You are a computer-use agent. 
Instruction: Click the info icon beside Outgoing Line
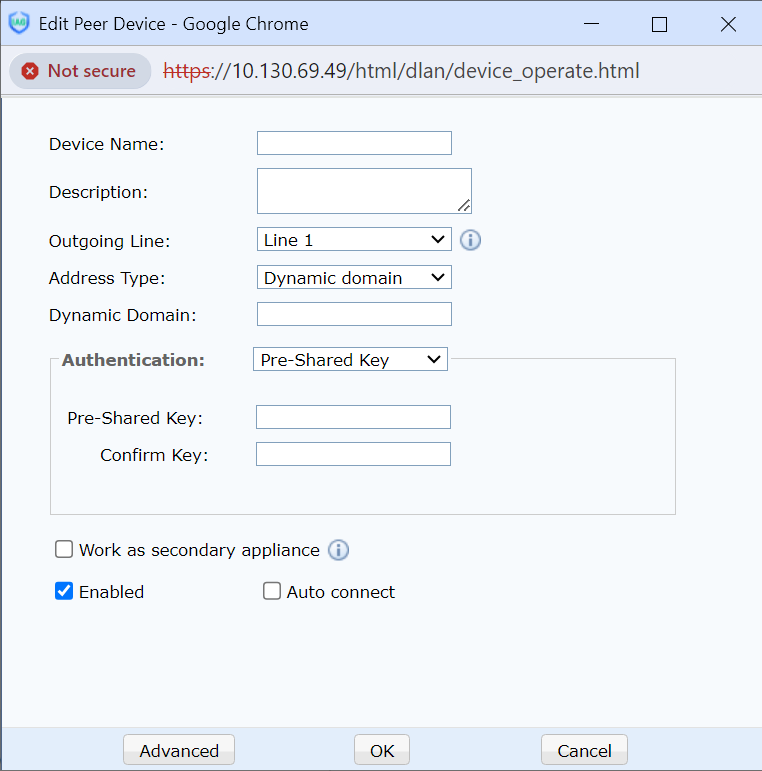pos(470,240)
